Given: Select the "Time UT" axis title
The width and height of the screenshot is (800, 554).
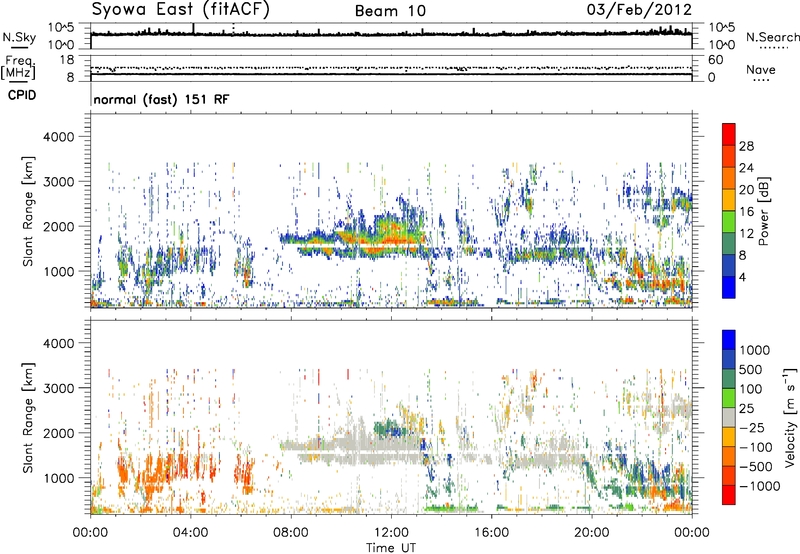Looking at the screenshot, I should click(391, 548).
